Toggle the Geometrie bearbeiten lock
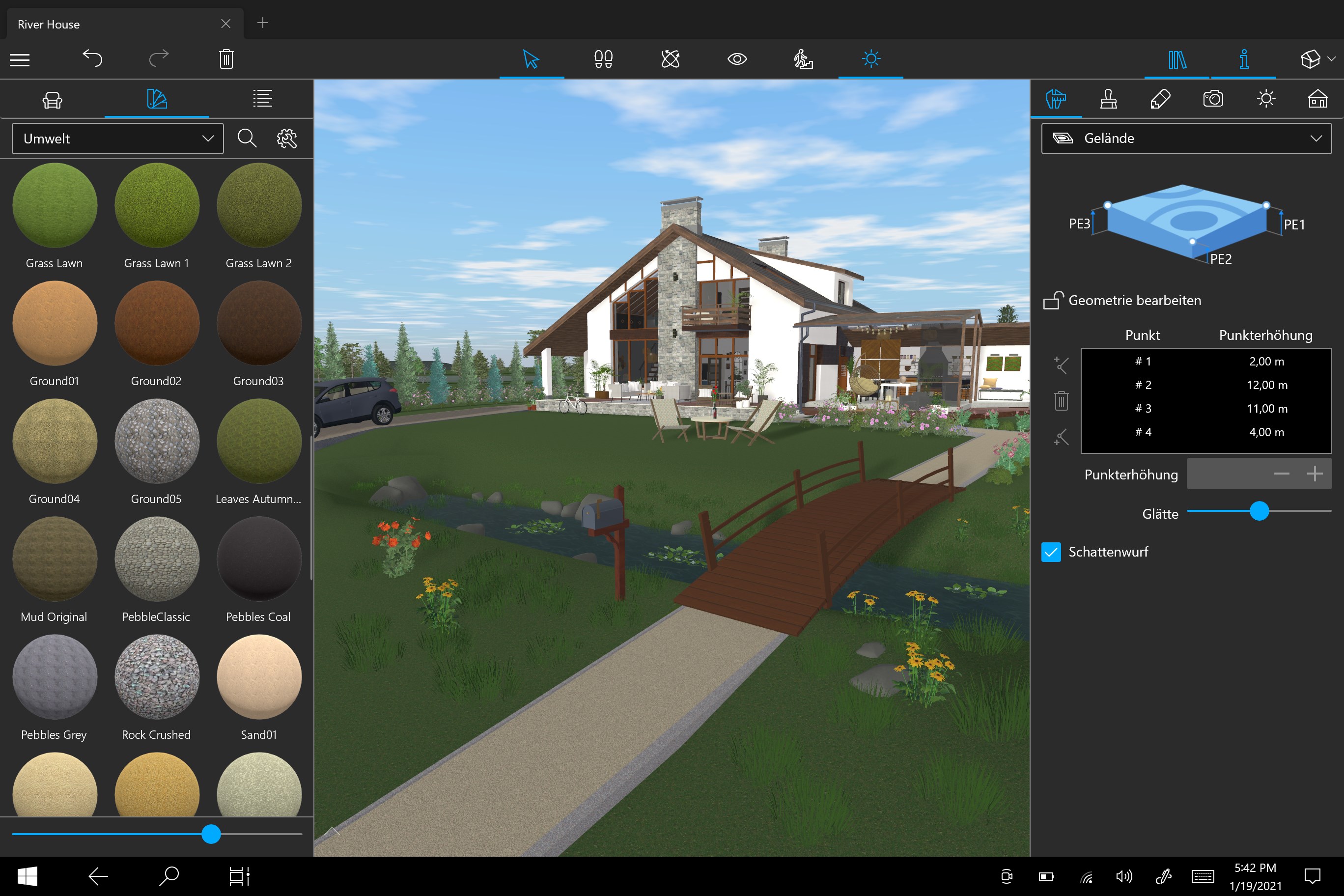 [x=1053, y=301]
